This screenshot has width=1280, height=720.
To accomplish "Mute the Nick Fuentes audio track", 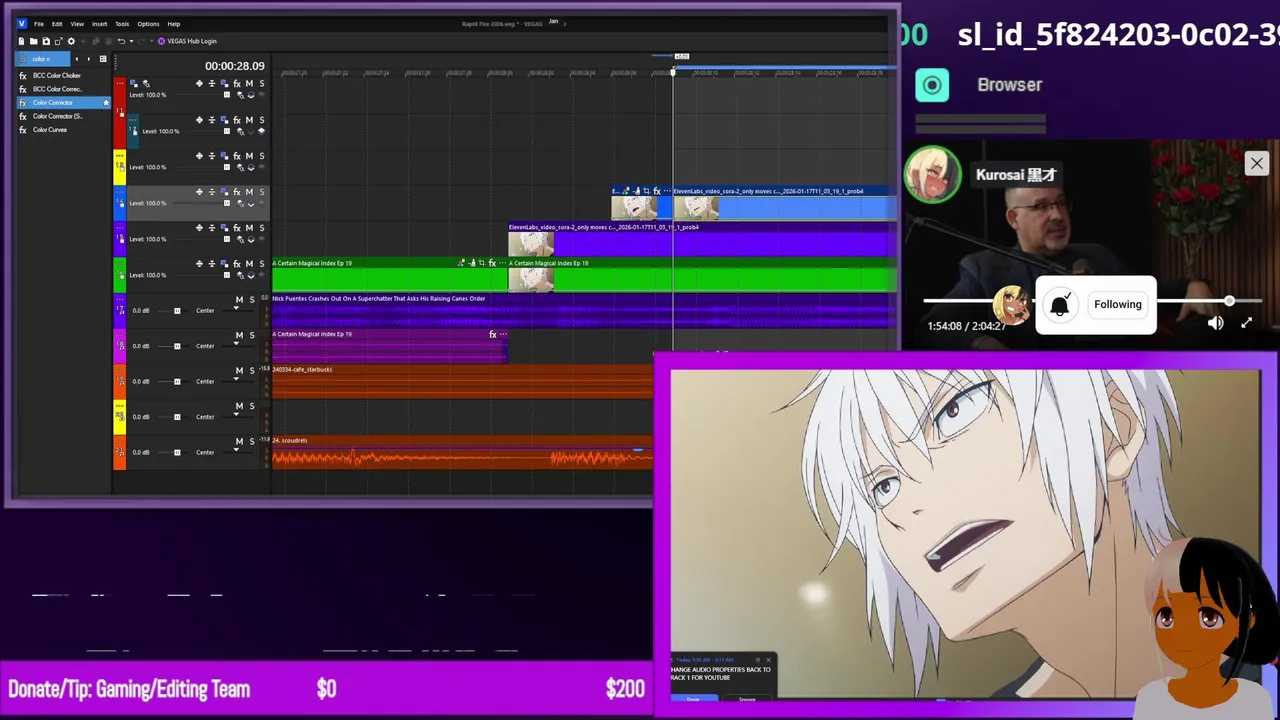I will (x=239, y=300).
